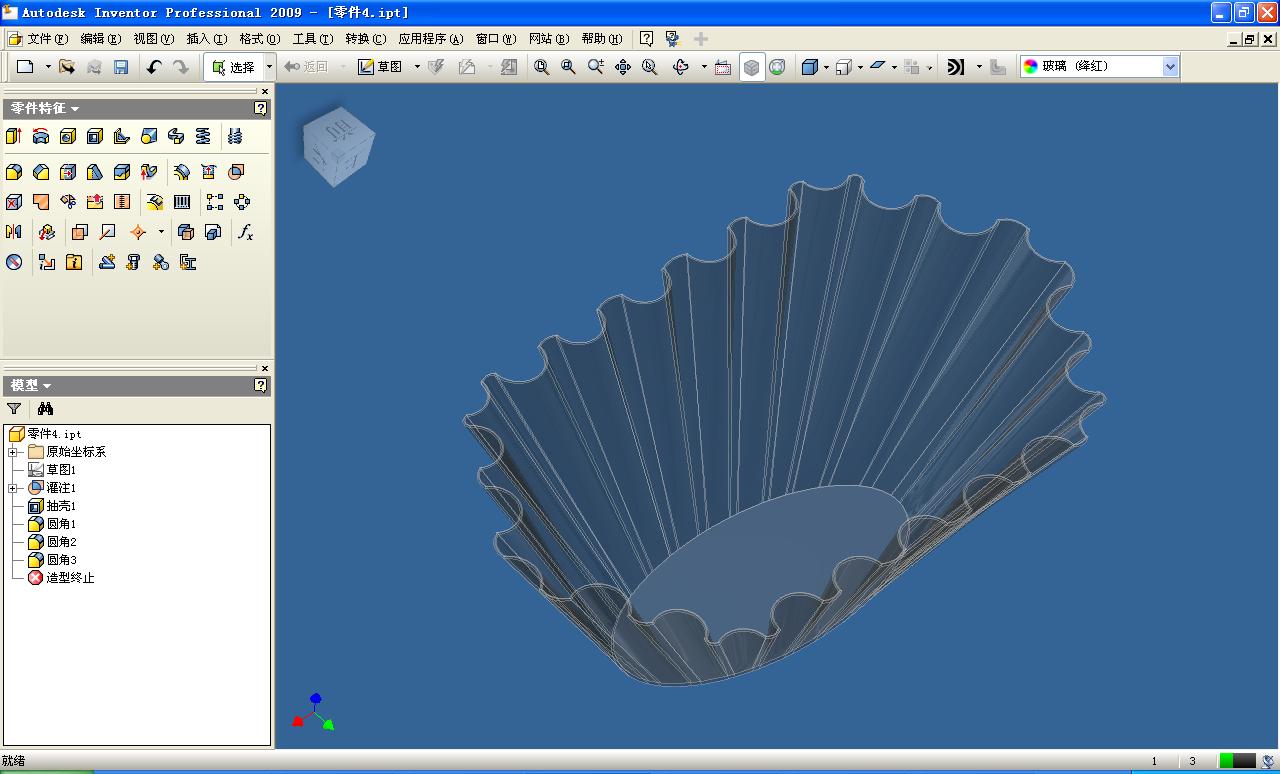This screenshot has width=1280, height=774.
Task: Open the 转换(C) menu
Action: [x=365, y=39]
